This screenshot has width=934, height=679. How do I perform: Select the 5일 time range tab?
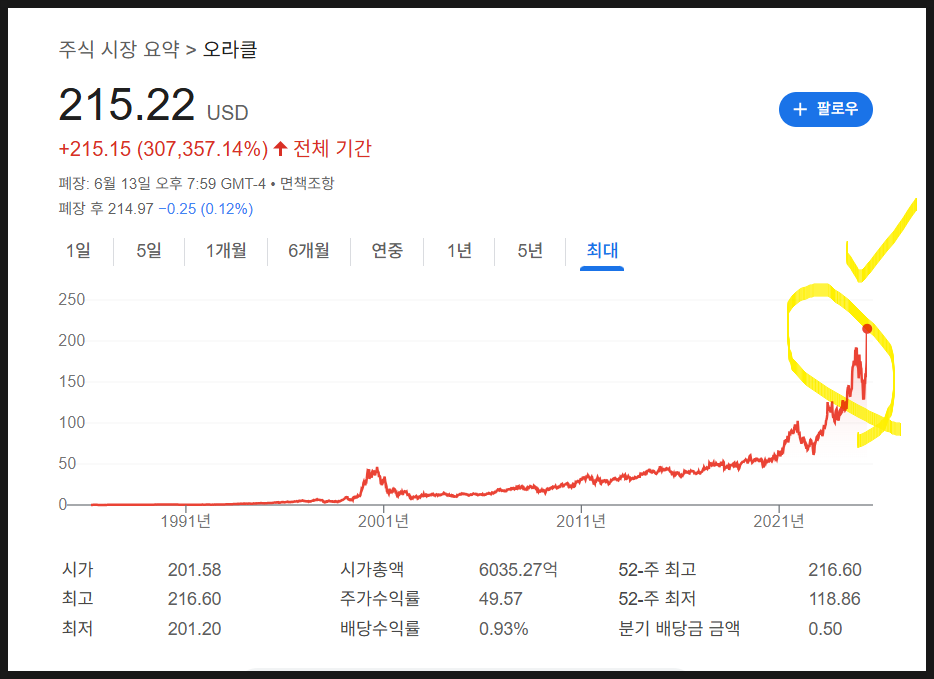[149, 251]
